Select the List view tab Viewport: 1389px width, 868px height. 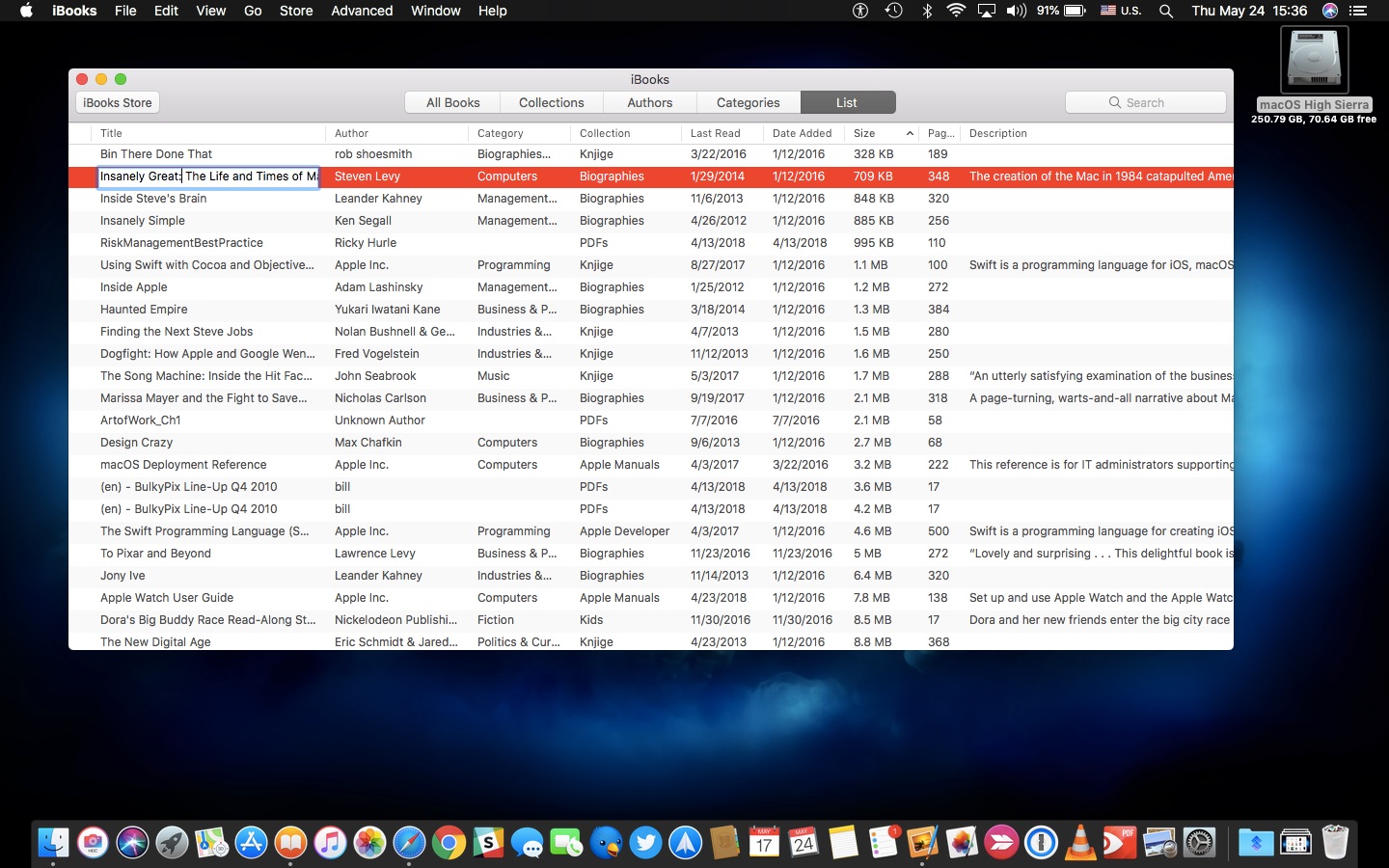[847, 102]
